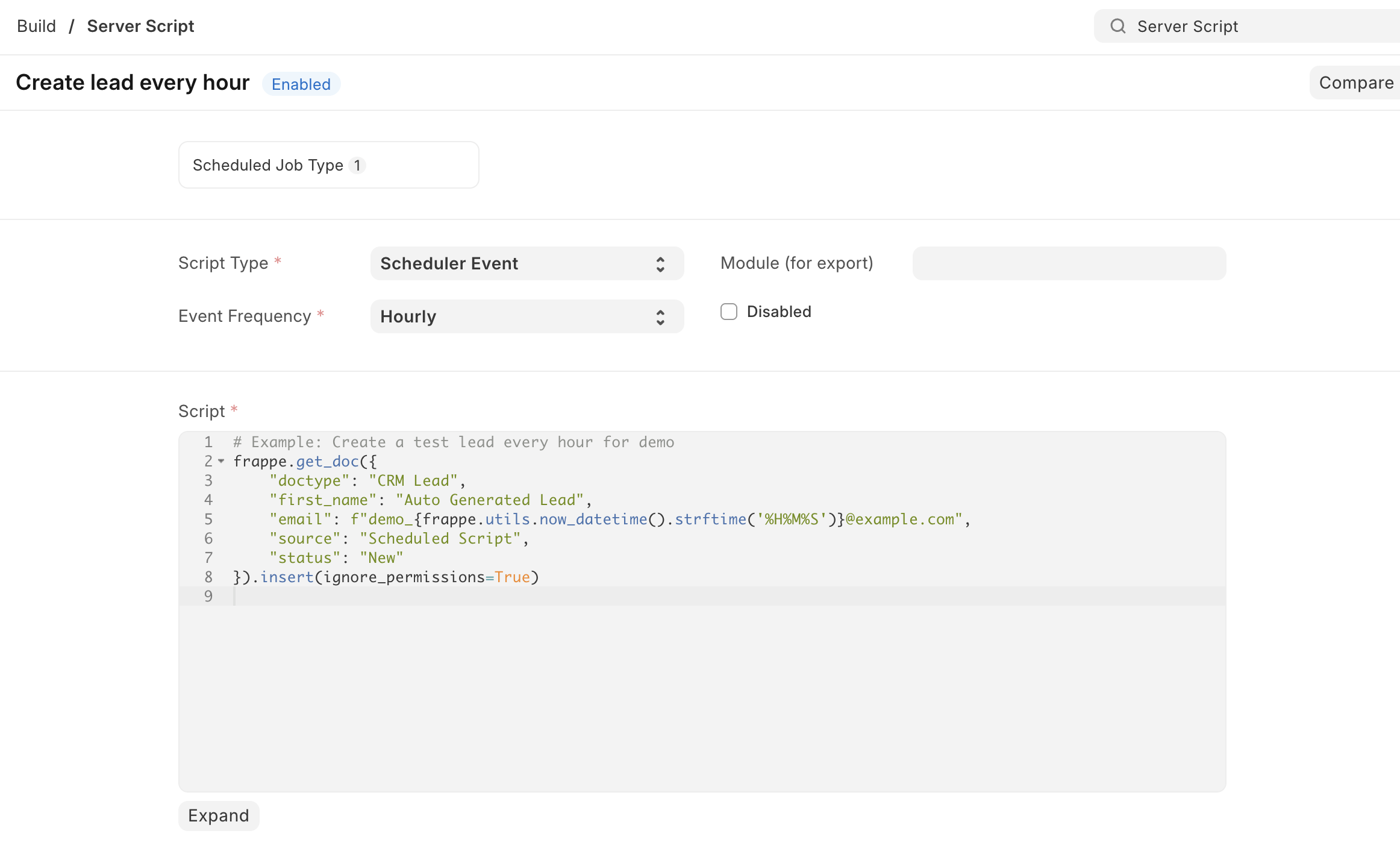Screen dimensions: 1400x857
Task: Focus the Module (for export) field
Action: tap(1069, 263)
